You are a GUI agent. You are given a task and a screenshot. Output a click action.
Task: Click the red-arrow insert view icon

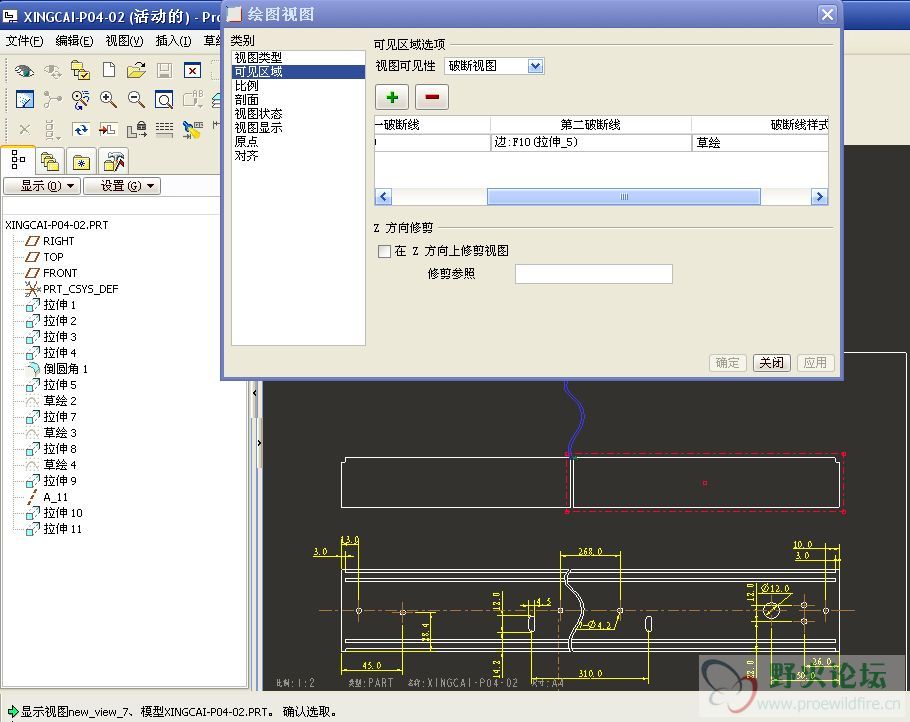(x=108, y=129)
